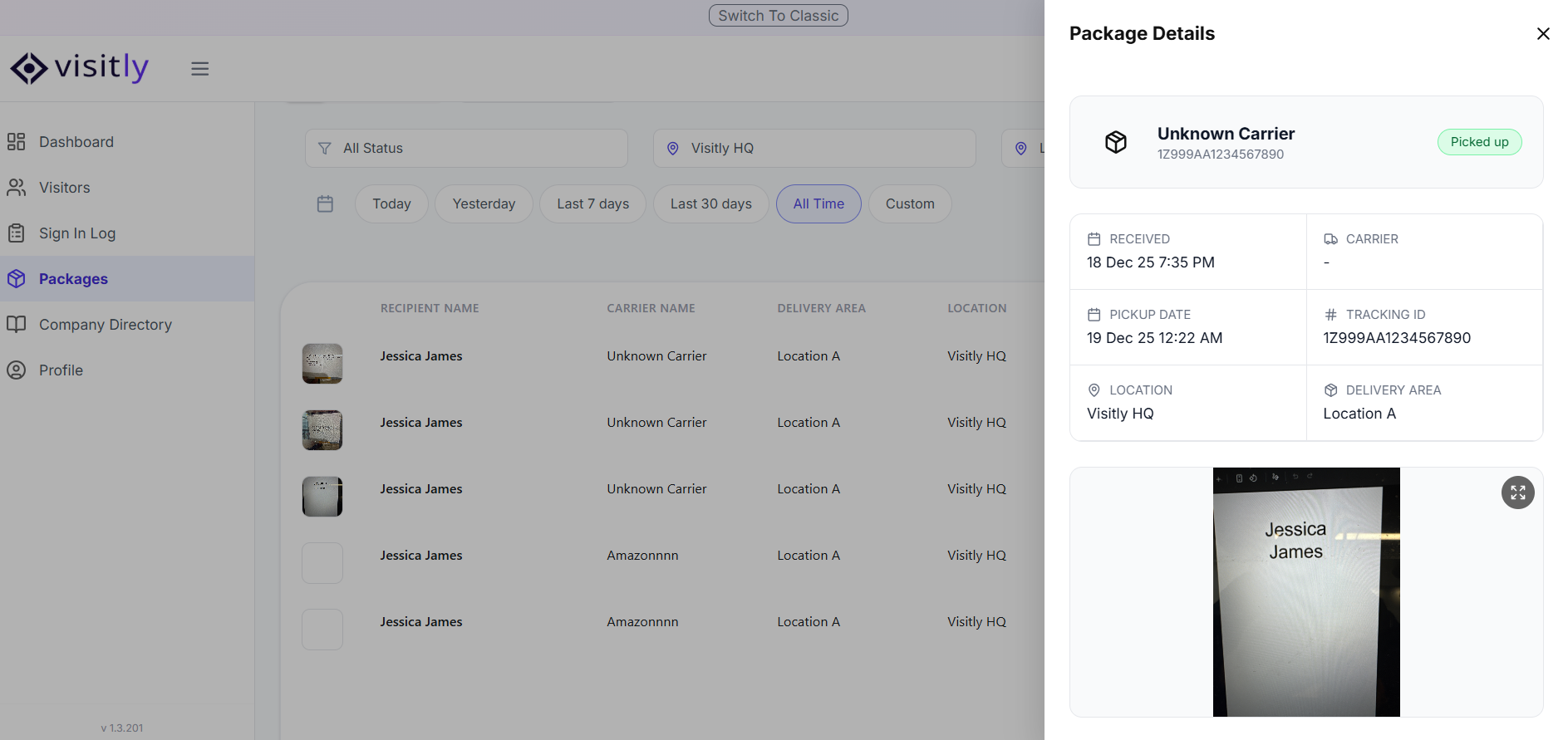This screenshot has height=740, width=1568.
Task: Click Location A in third table row
Action: coord(809,489)
